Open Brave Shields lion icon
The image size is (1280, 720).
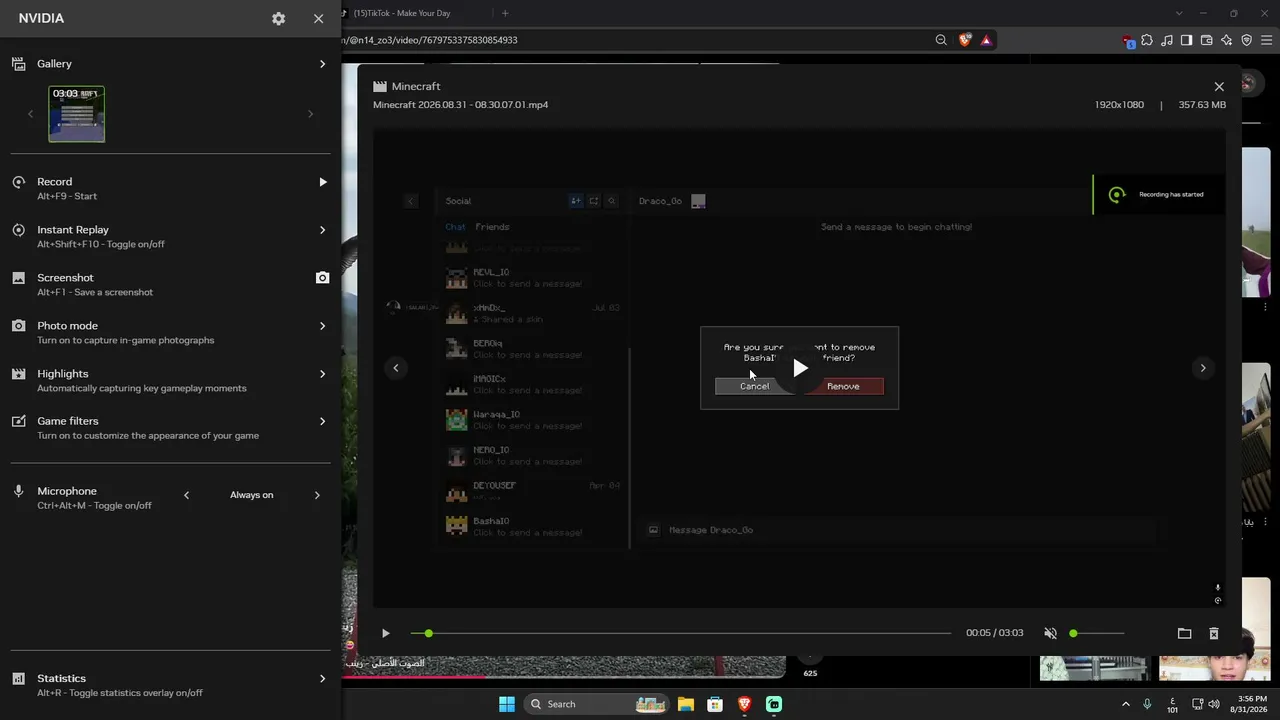[x=964, y=40]
